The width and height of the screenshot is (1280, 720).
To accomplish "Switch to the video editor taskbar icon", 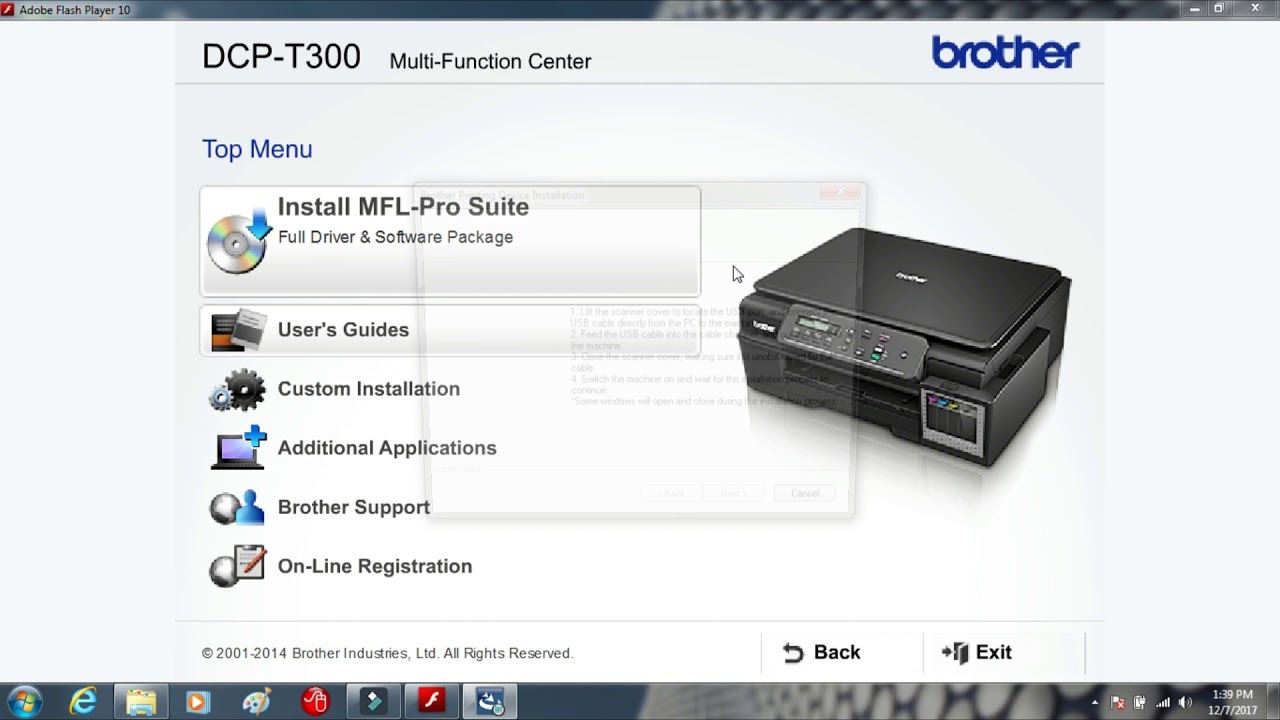I will (x=373, y=702).
